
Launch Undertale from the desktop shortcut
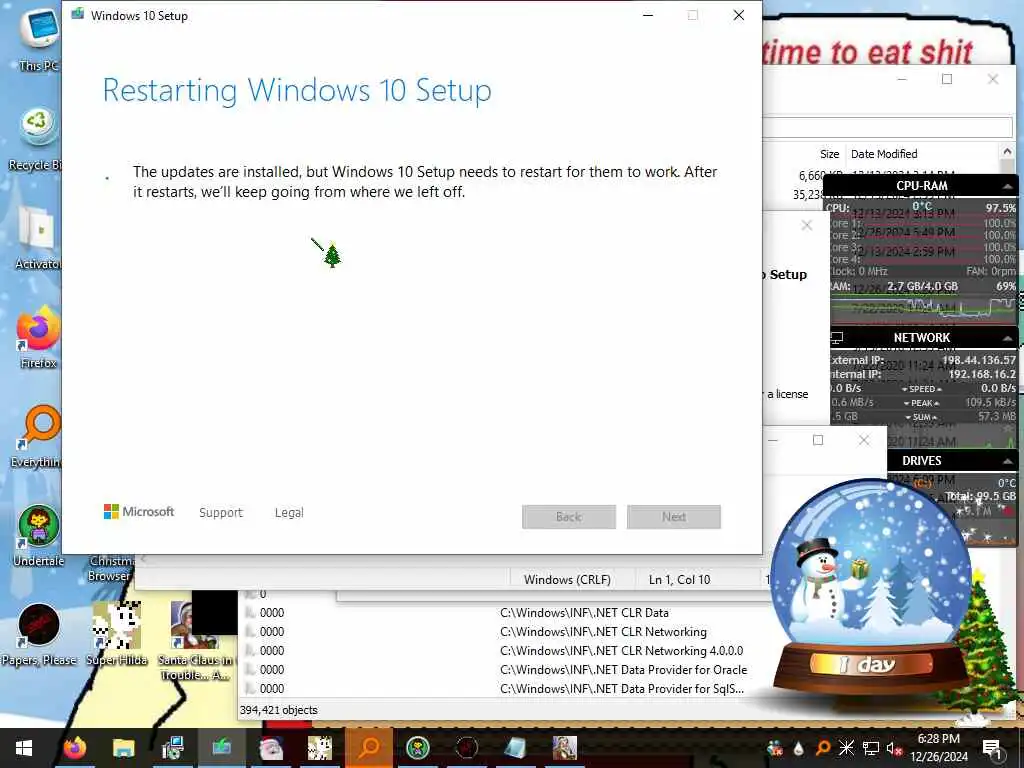(x=39, y=536)
